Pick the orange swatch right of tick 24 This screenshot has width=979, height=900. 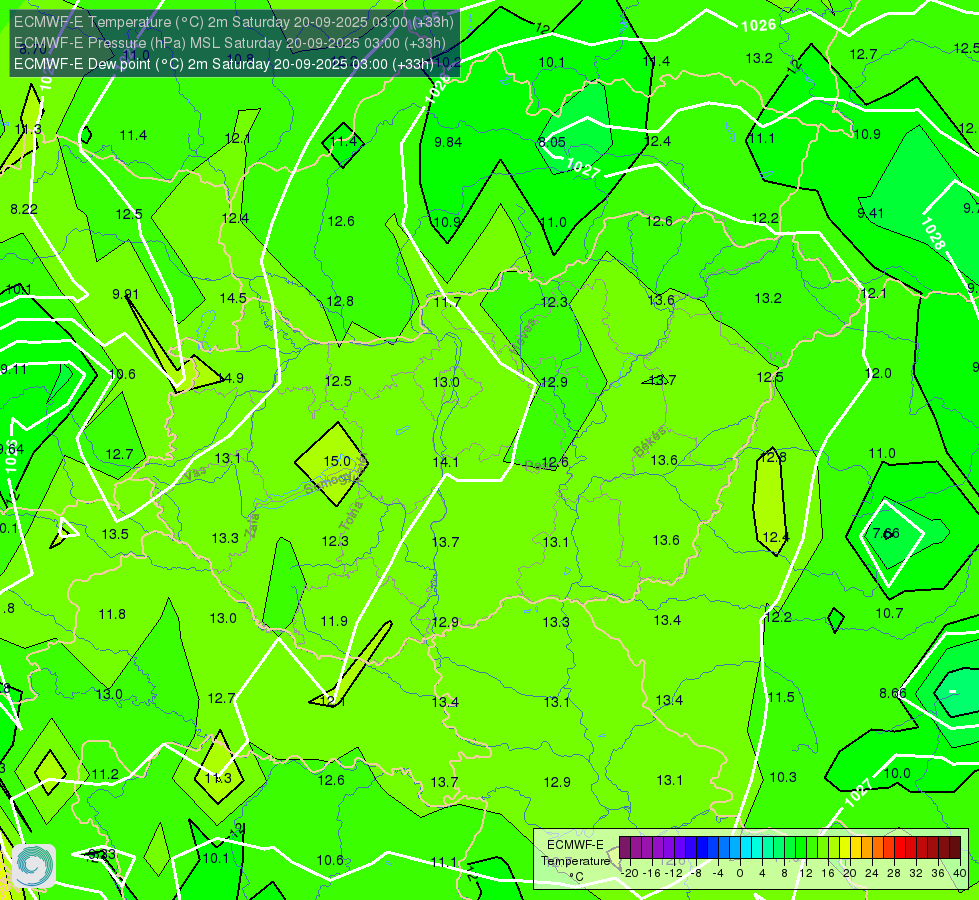pyautogui.click(x=877, y=848)
